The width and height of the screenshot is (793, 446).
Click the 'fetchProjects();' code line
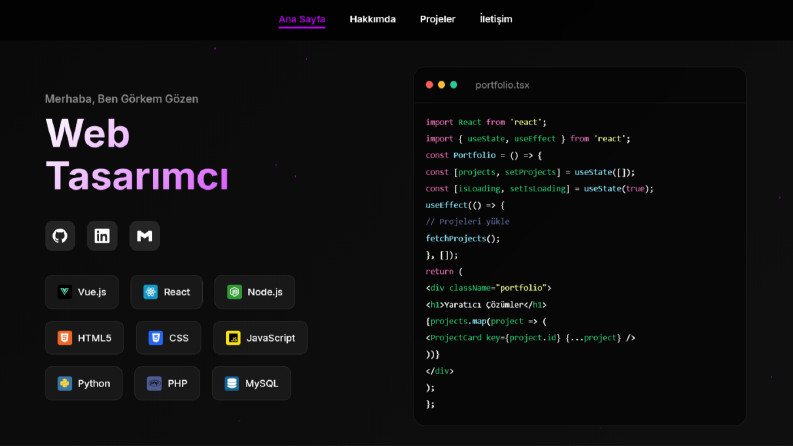pos(463,238)
